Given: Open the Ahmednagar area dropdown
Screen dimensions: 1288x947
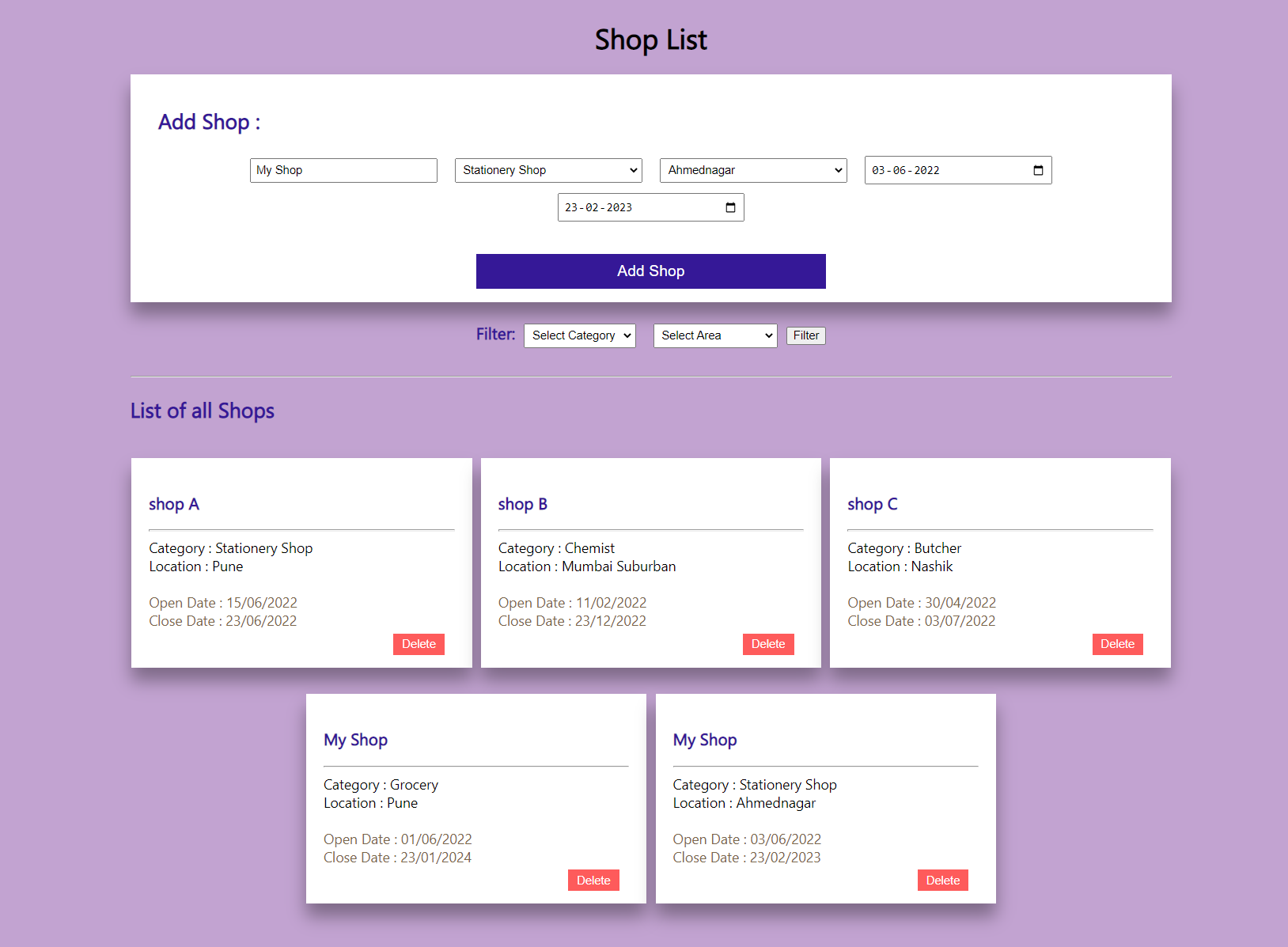Looking at the screenshot, I should 753,170.
